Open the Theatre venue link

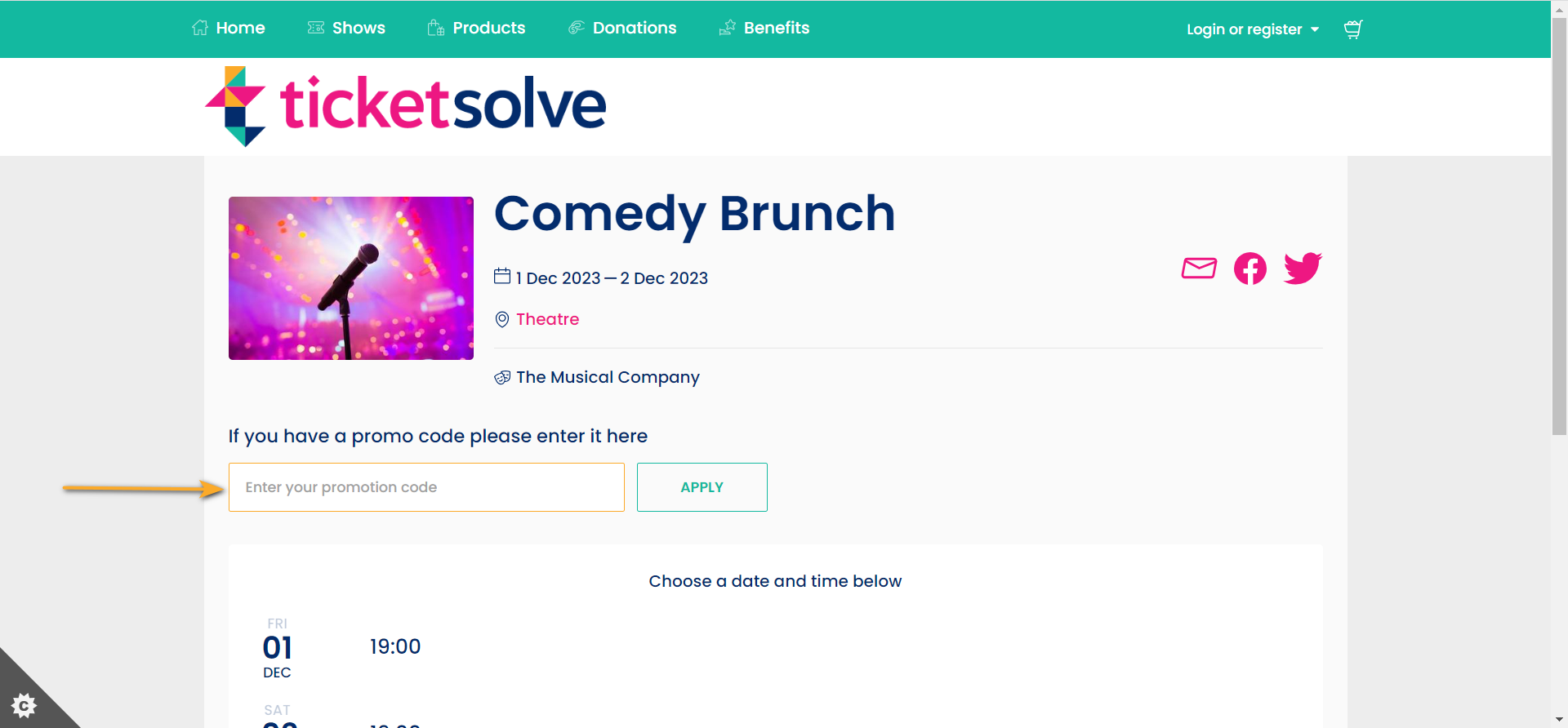click(547, 319)
